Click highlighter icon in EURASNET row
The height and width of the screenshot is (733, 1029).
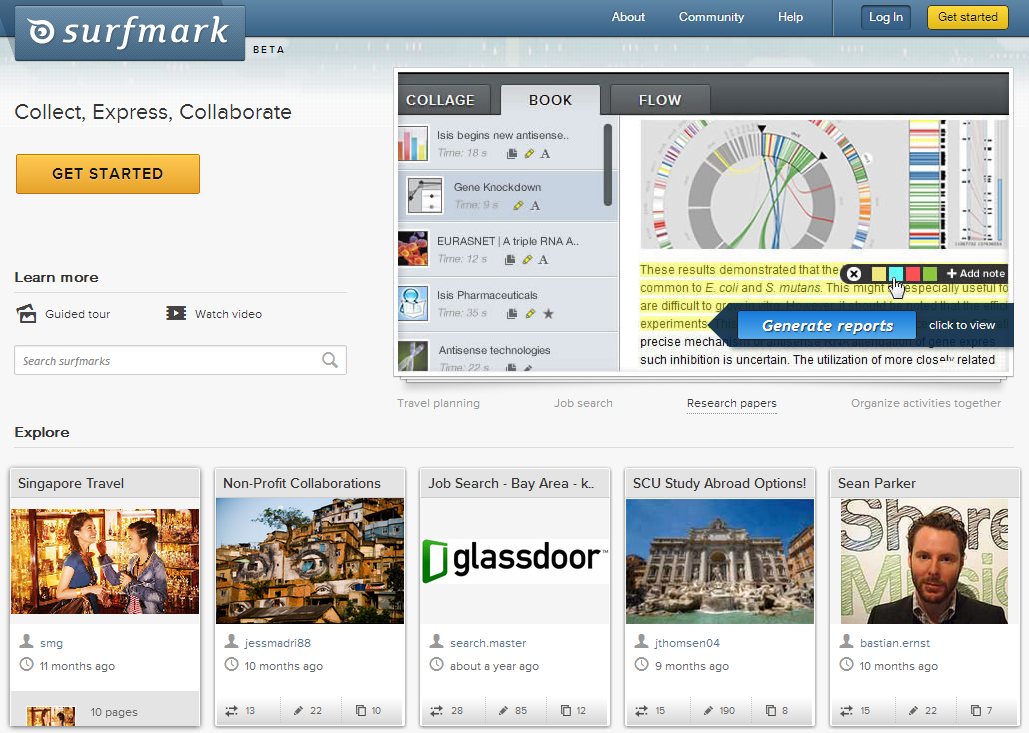527,259
